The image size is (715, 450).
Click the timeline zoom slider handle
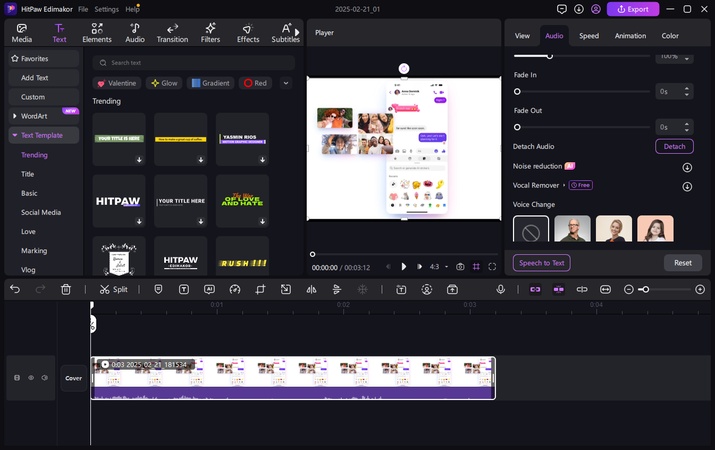tap(645, 289)
